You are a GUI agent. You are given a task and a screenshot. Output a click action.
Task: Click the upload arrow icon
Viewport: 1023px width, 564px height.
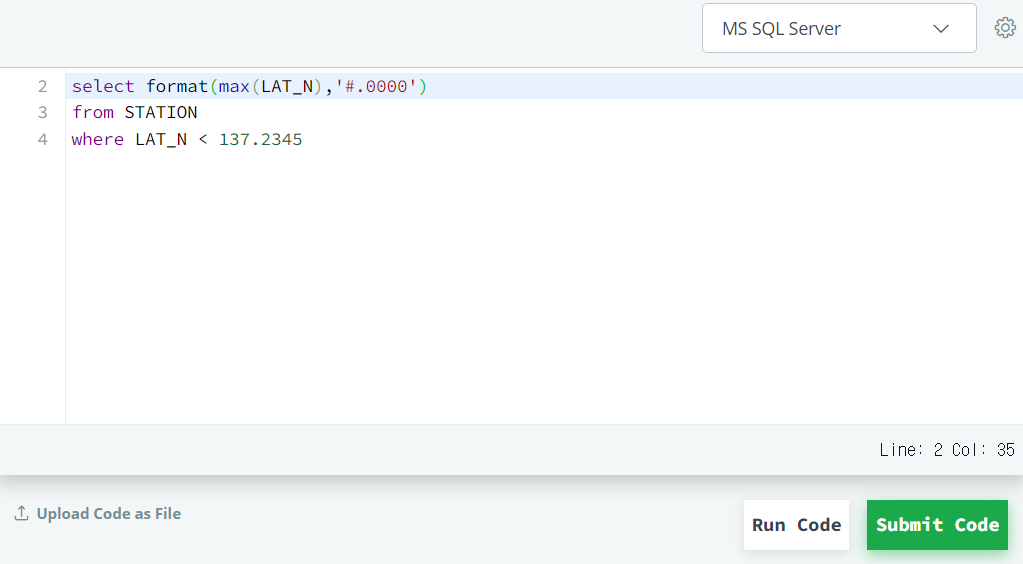22,513
